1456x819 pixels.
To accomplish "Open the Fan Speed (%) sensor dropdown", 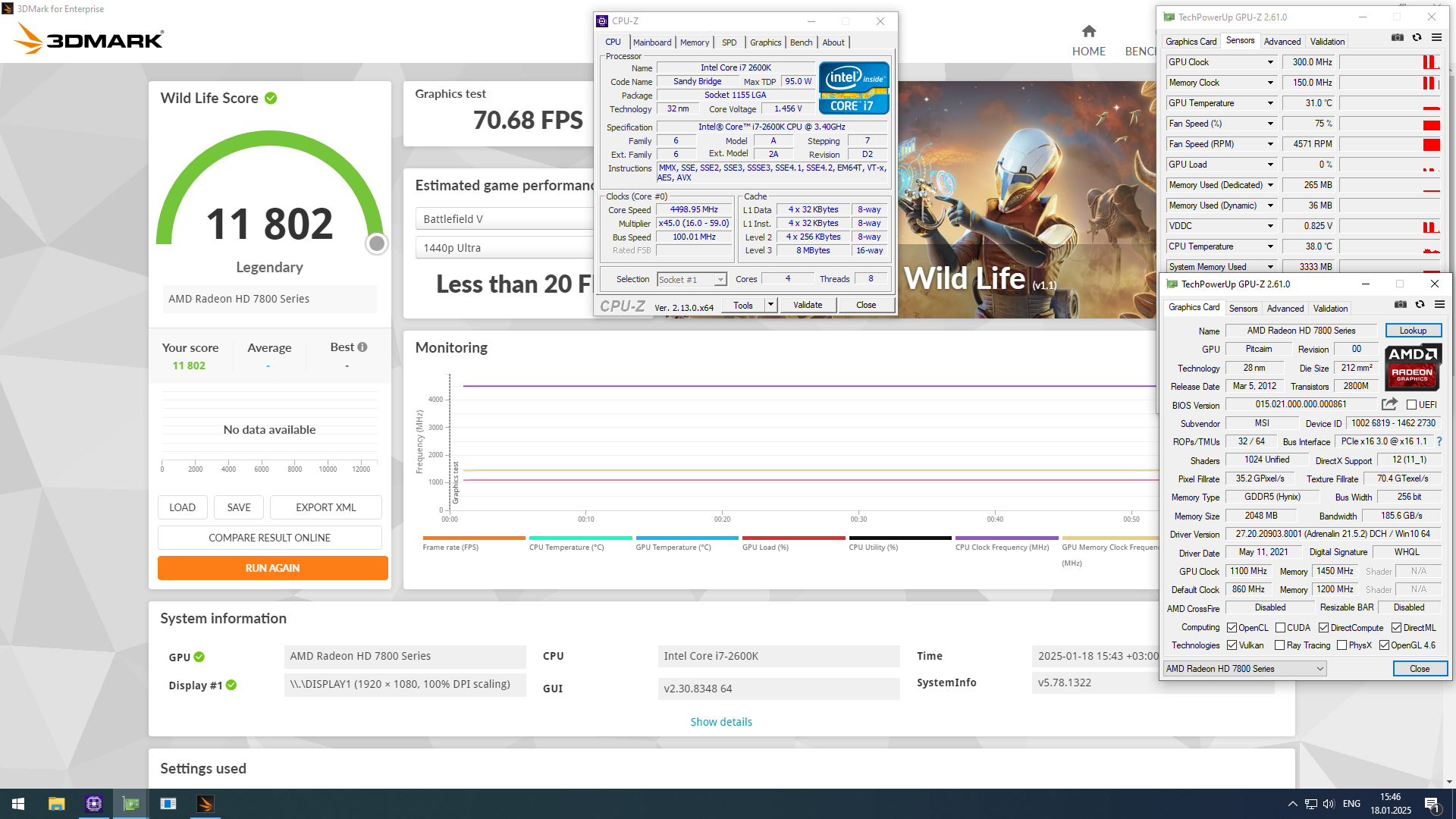I will coord(1270,124).
